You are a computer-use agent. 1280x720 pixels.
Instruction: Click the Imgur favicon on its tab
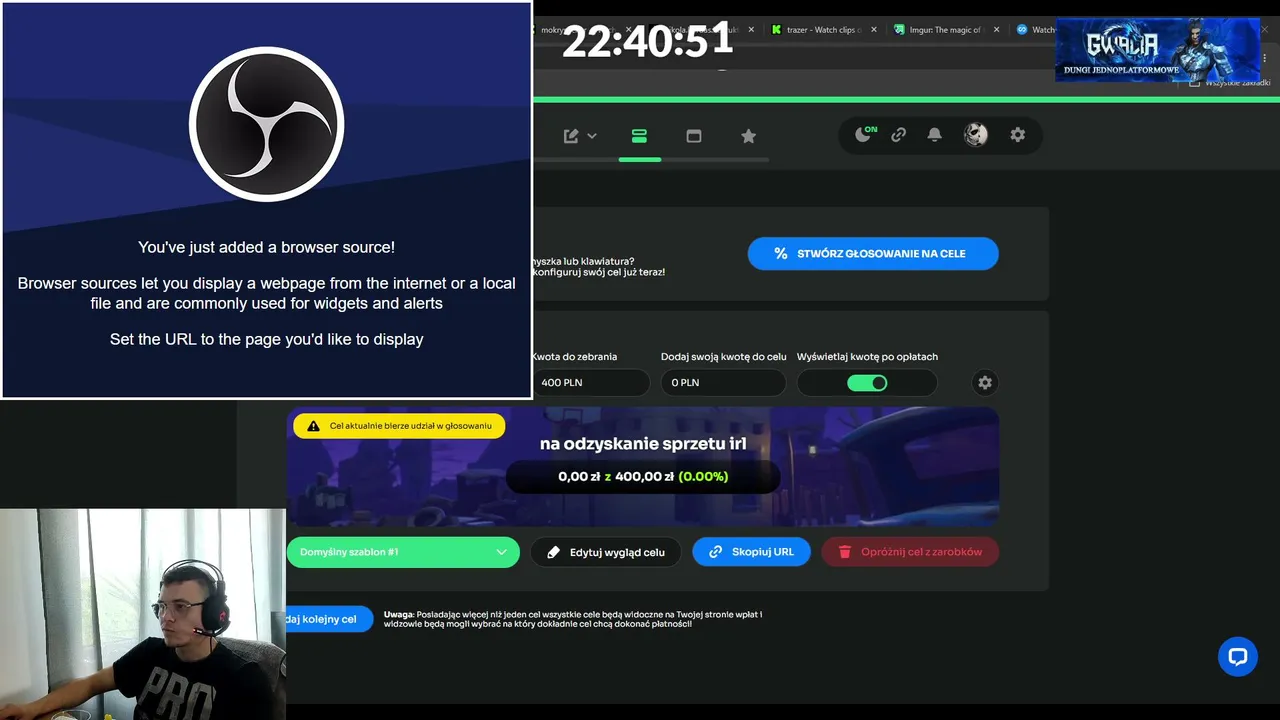(x=899, y=30)
